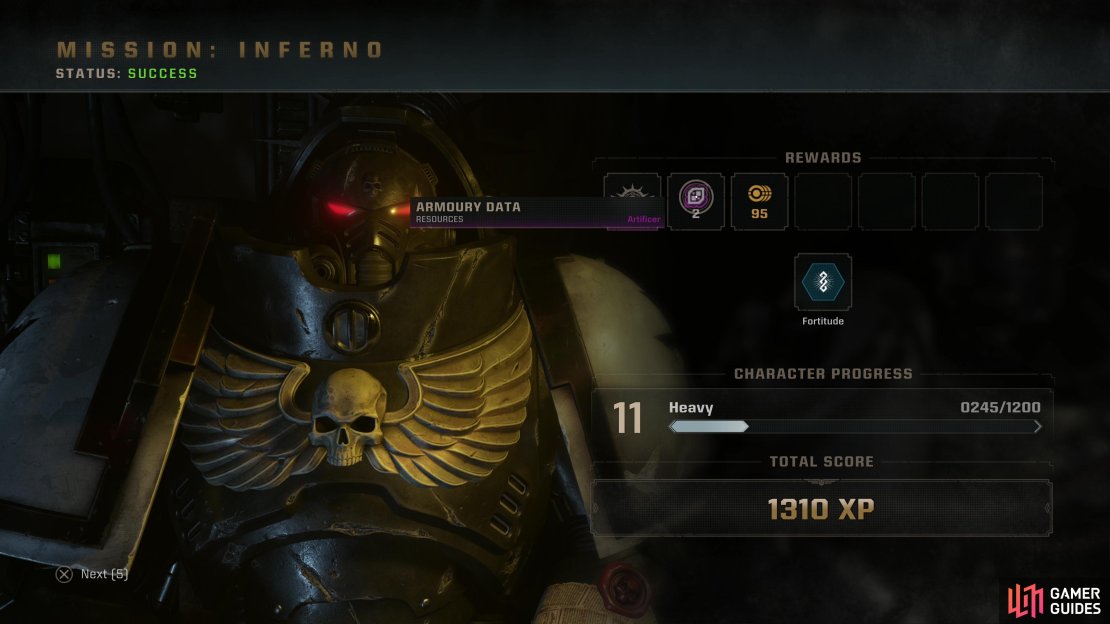The width and height of the screenshot is (1110, 624).
Task: Click the Artificer rarity label
Action: (x=643, y=220)
